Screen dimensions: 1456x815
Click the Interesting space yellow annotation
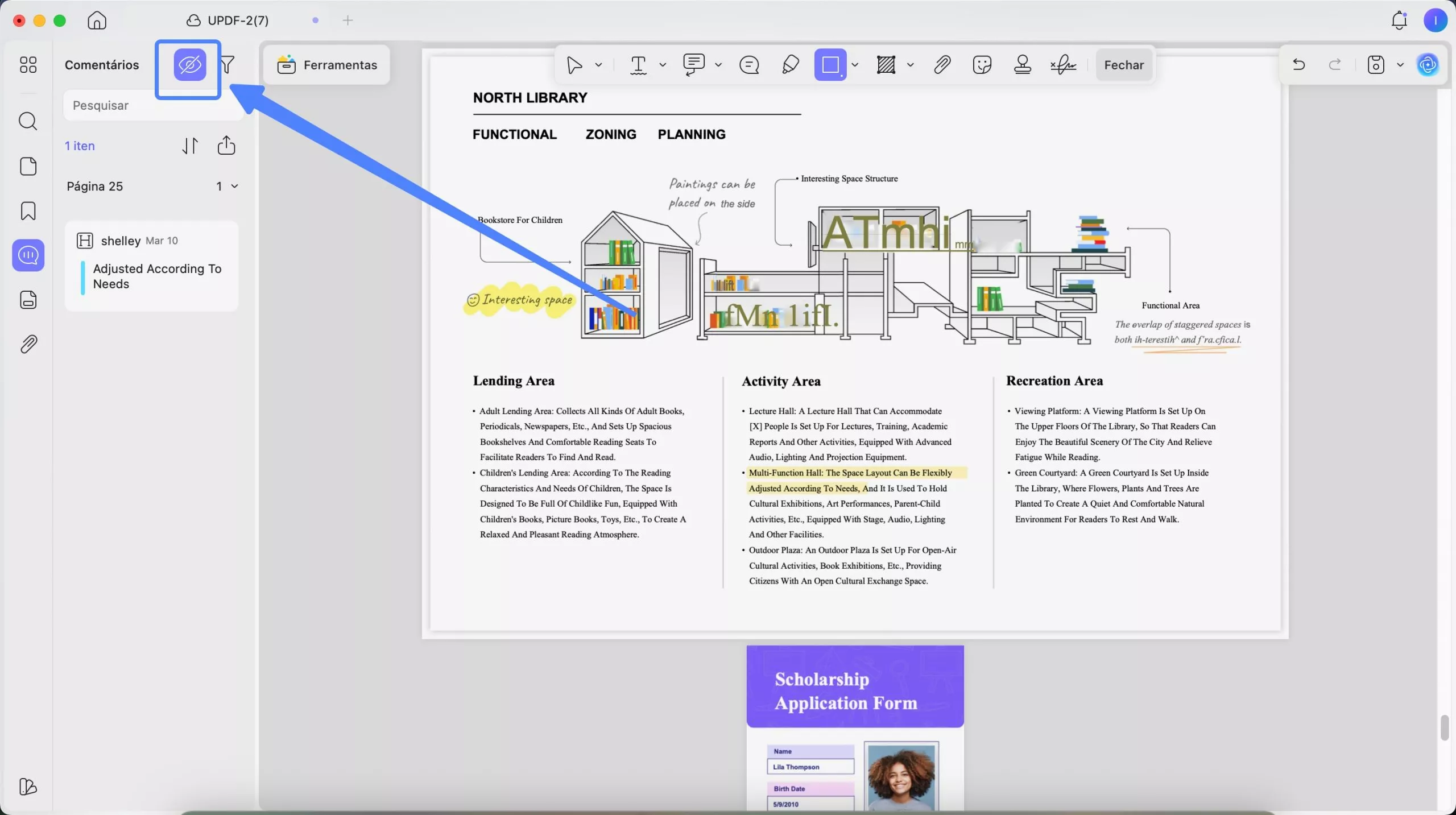520,300
